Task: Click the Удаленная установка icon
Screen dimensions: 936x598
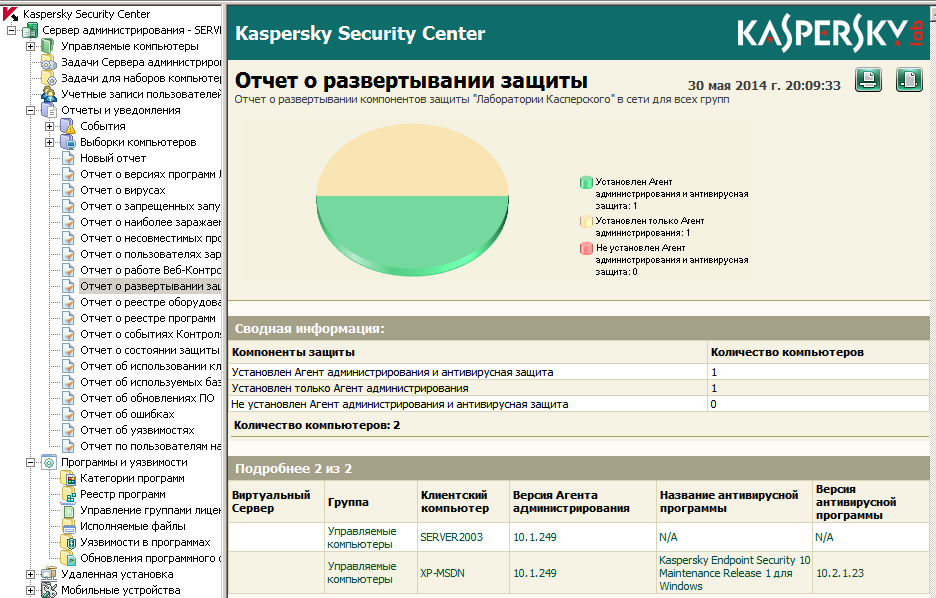Action: tap(48, 574)
